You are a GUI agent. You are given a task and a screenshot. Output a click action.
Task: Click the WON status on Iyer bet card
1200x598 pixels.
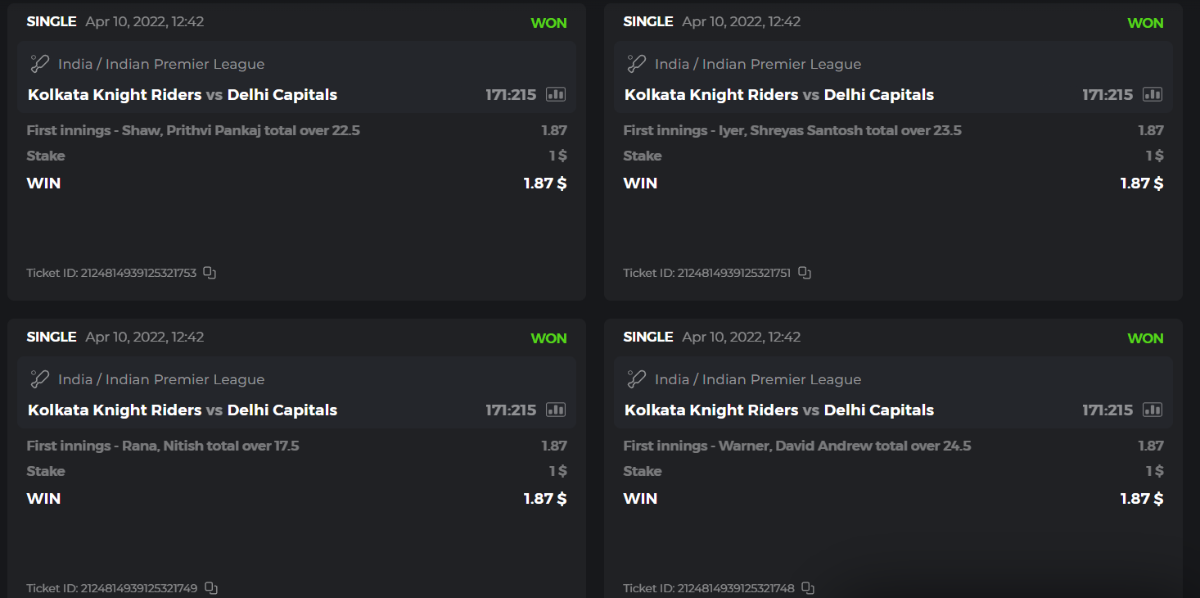pyautogui.click(x=1145, y=23)
